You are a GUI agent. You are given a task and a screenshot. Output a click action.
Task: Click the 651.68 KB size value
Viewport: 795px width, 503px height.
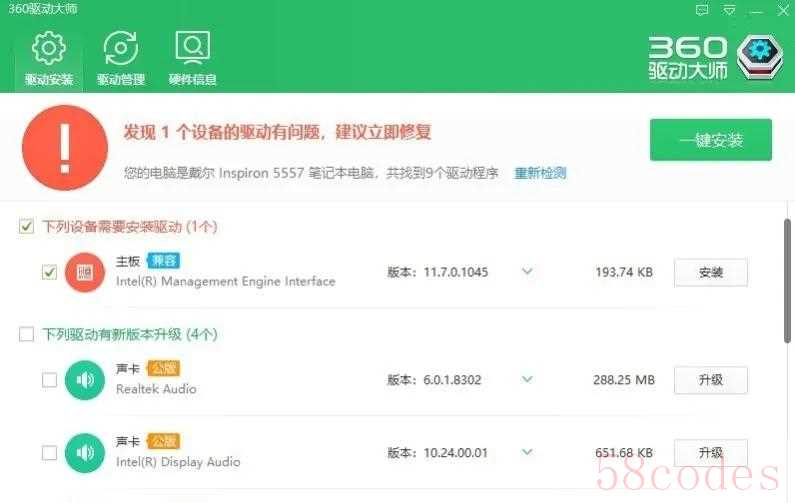tap(624, 453)
